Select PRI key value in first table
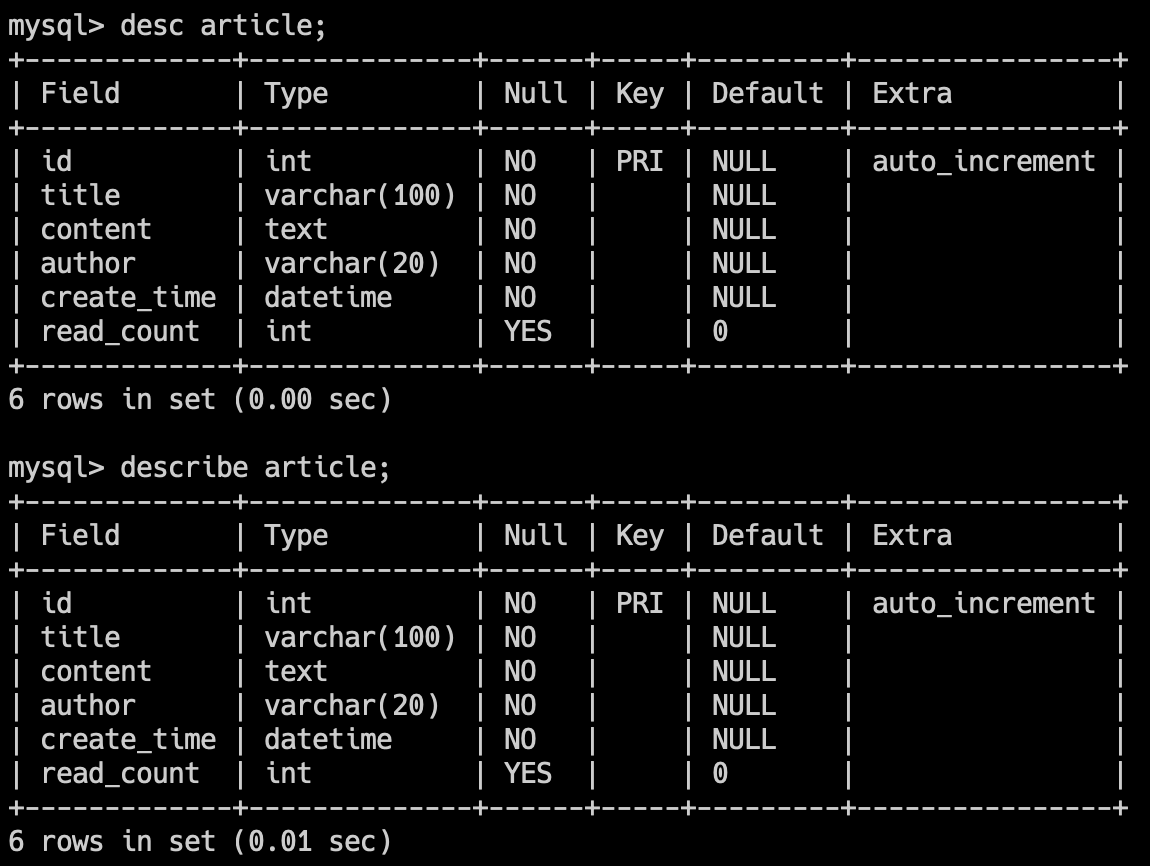The image size is (1150, 866). tap(639, 162)
